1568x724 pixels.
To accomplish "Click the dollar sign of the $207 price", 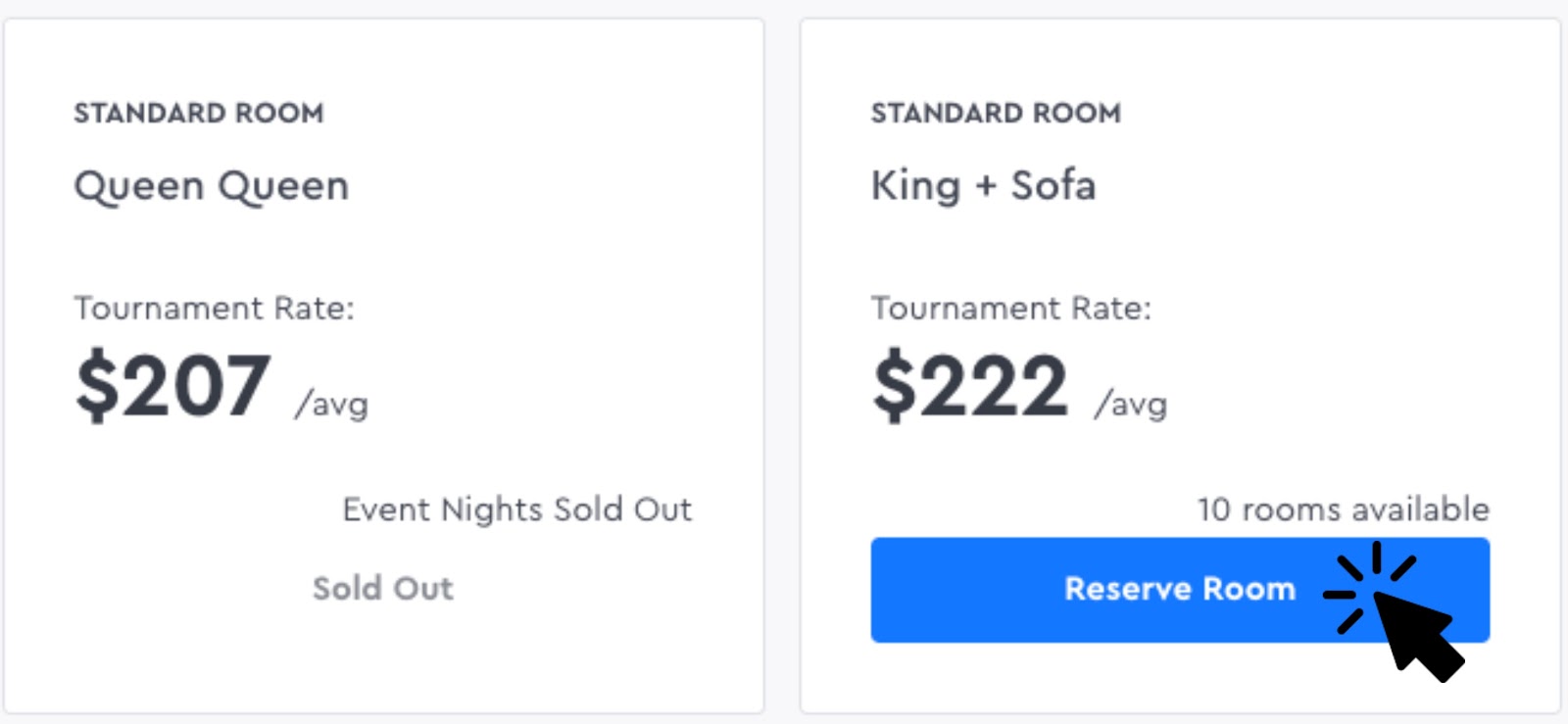I will 97,386.
